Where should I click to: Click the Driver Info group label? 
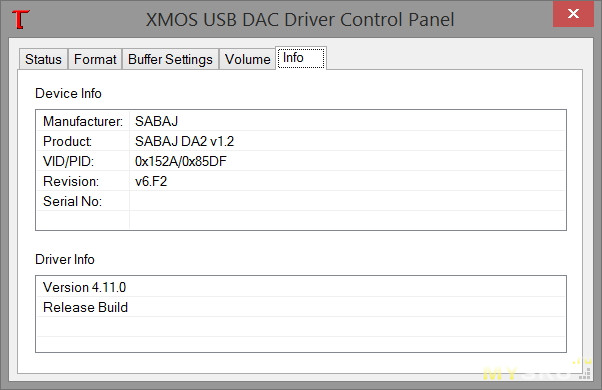(x=65, y=259)
